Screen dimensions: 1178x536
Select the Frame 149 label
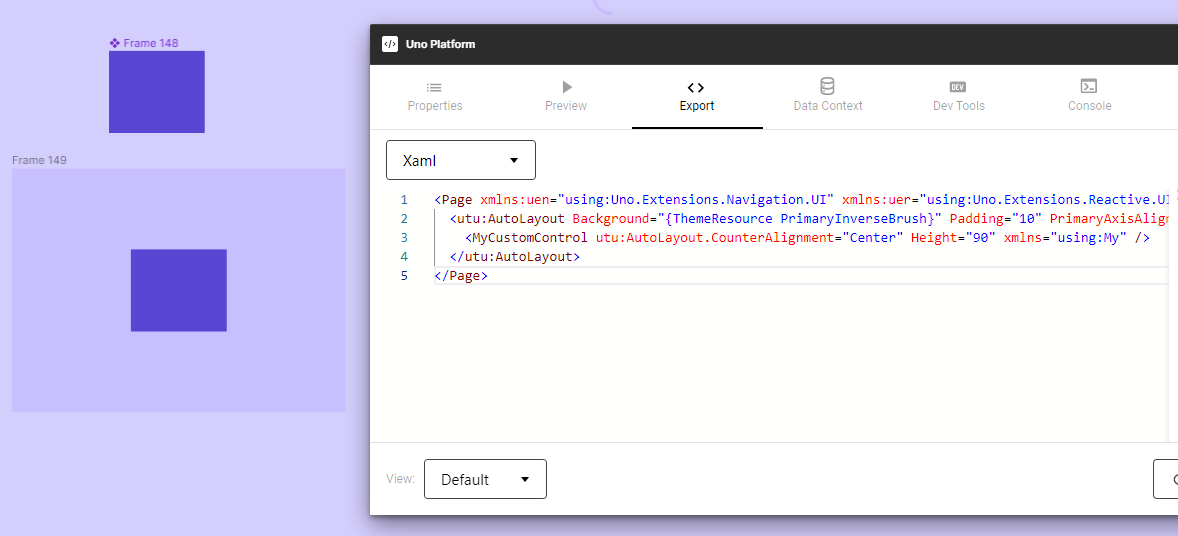(40, 160)
